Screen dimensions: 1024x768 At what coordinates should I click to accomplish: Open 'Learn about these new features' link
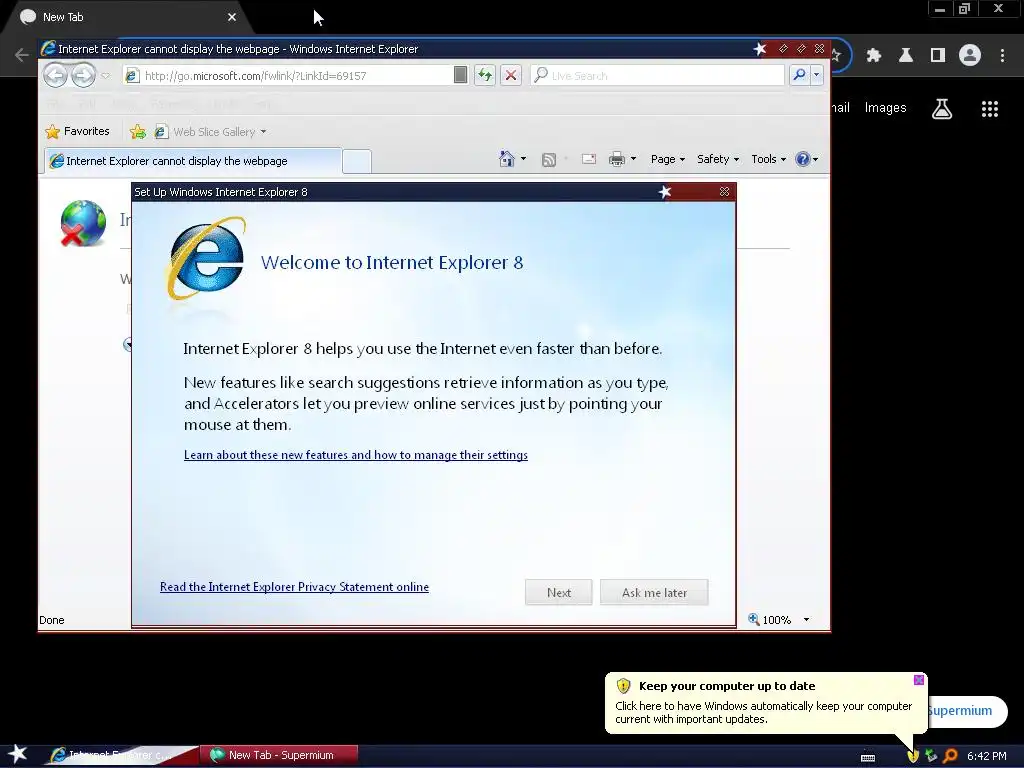point(356,455)
